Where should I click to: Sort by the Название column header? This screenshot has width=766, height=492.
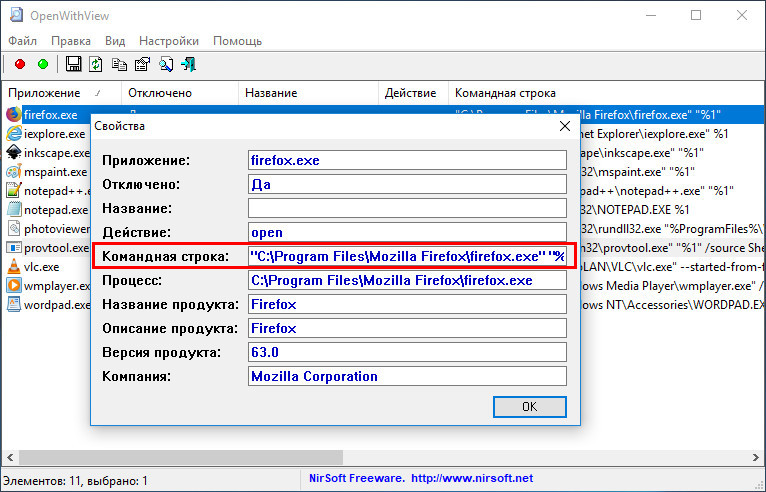click(x=308, y=93)
